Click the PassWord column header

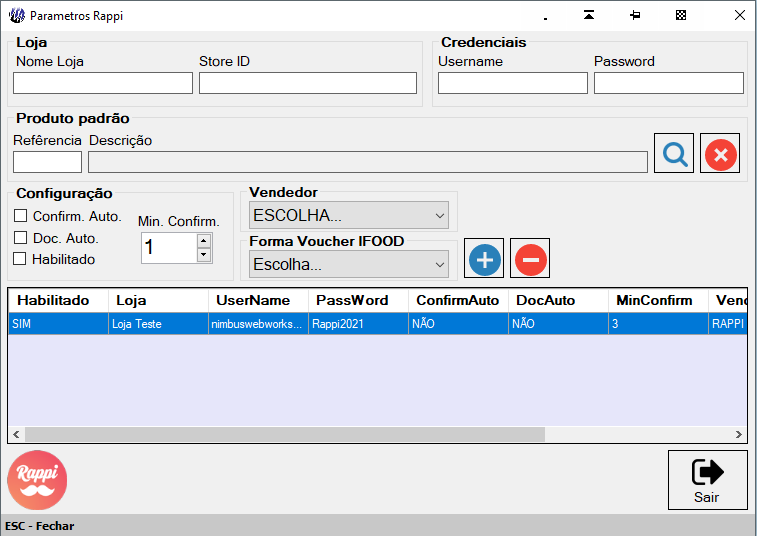(358, 300)
